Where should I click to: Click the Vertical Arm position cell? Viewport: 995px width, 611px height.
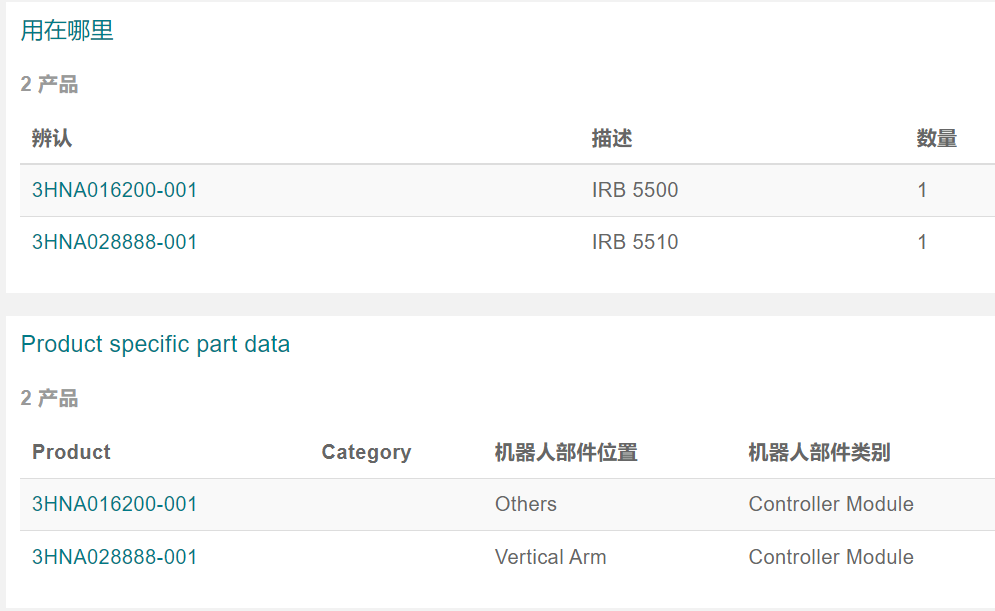pos(550,557)
